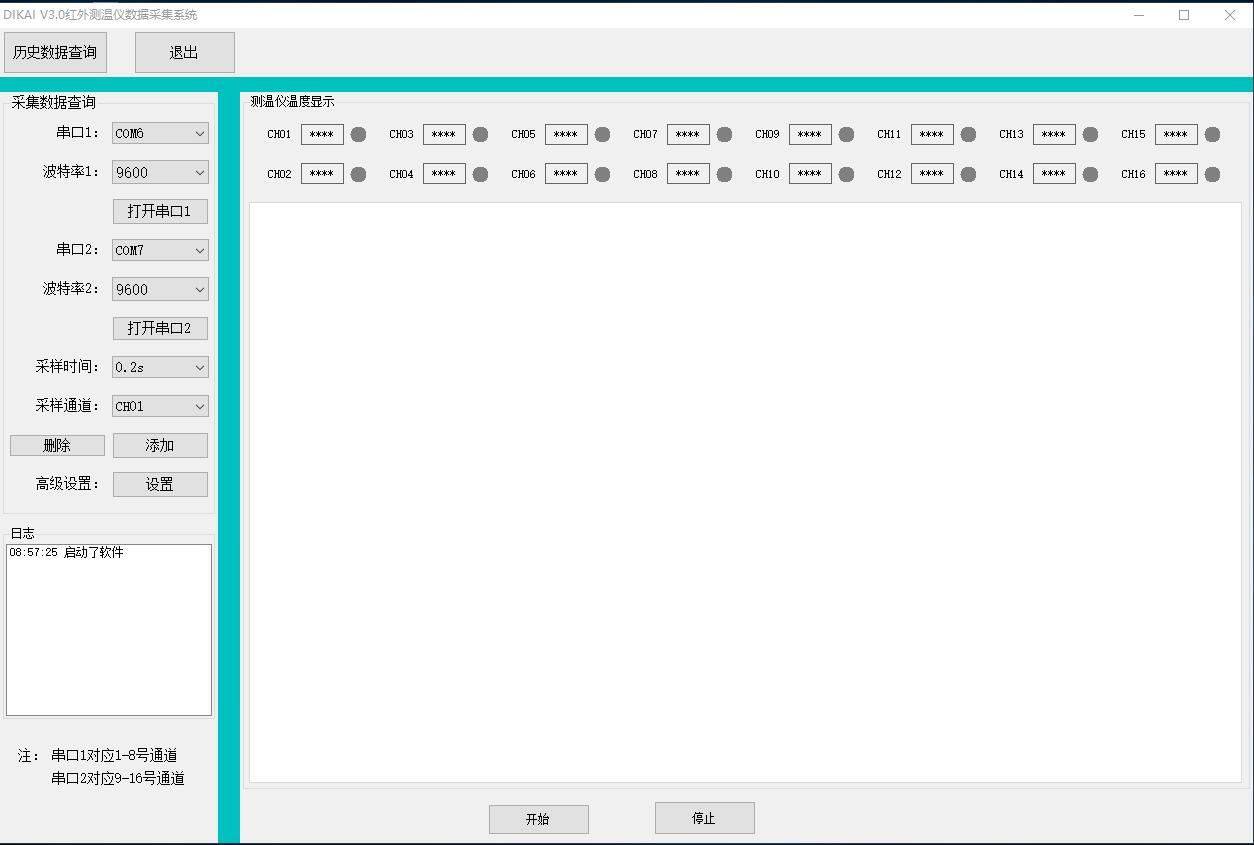
Task: Click the CH02 temperature value field
Action: 322,174
